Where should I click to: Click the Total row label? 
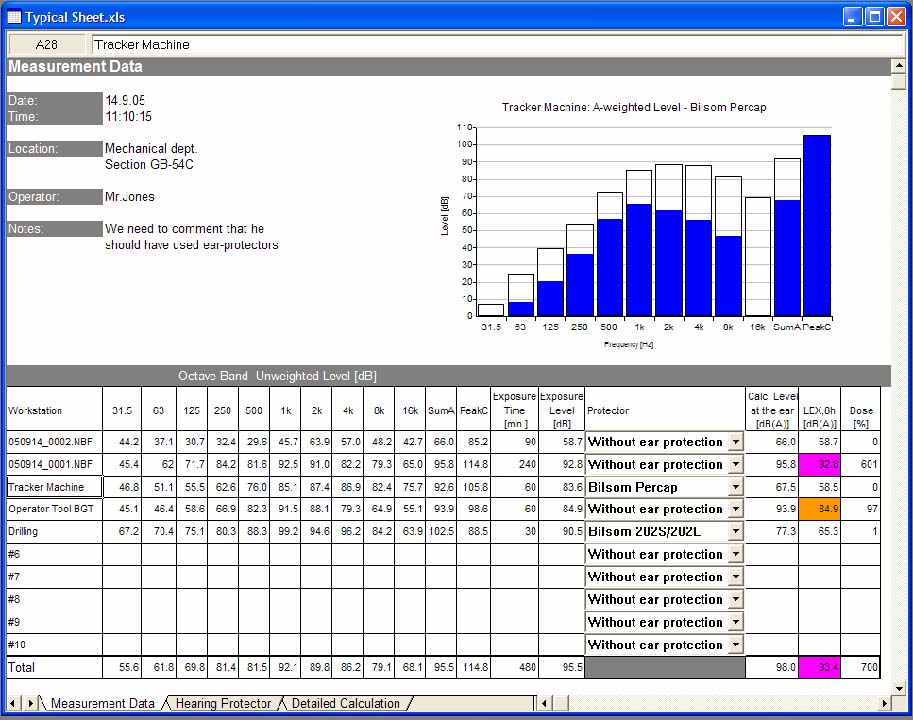[x=22, y=668]
